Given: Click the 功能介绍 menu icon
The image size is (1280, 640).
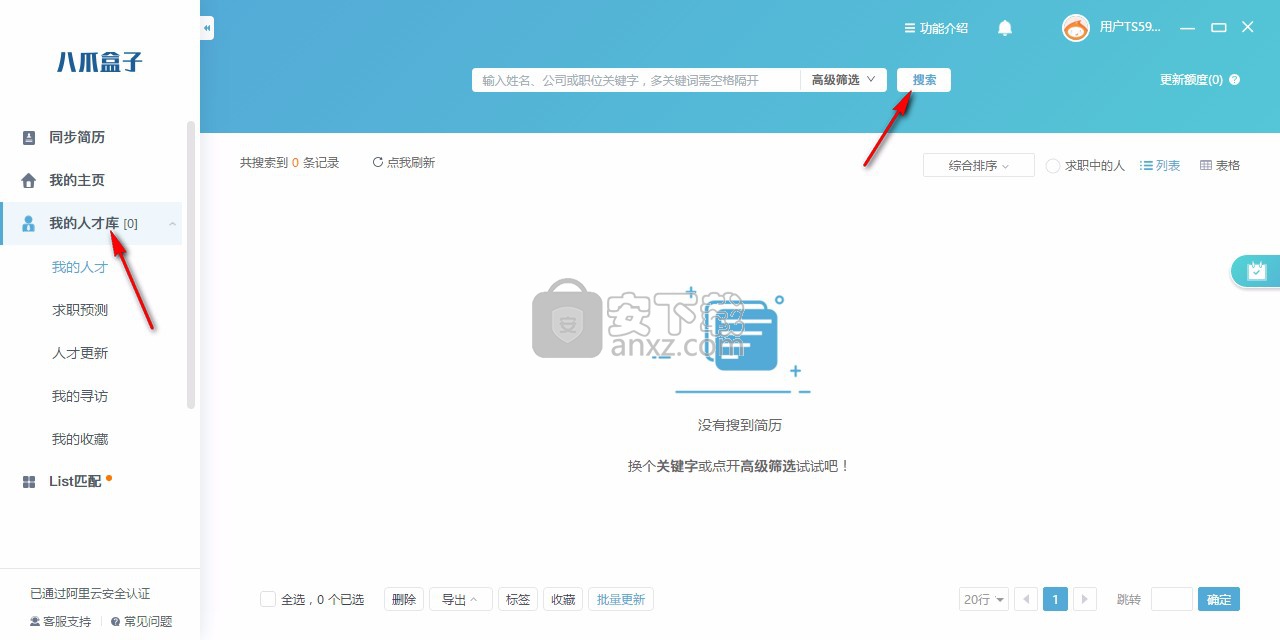Looking at the screenshot, I should [909, 28].
